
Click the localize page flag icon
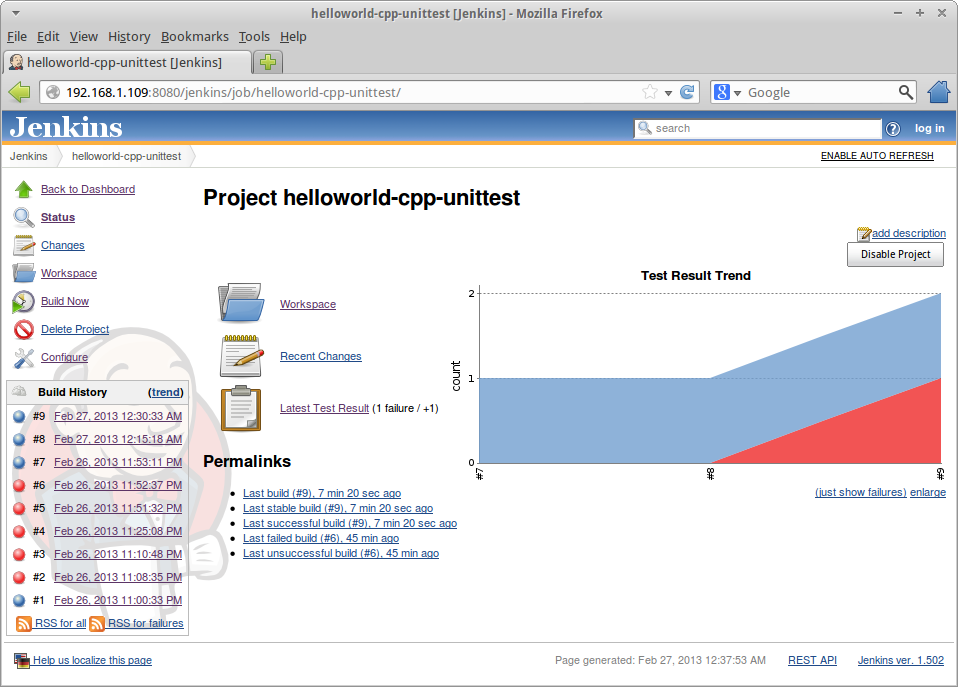tap(22, 661)
